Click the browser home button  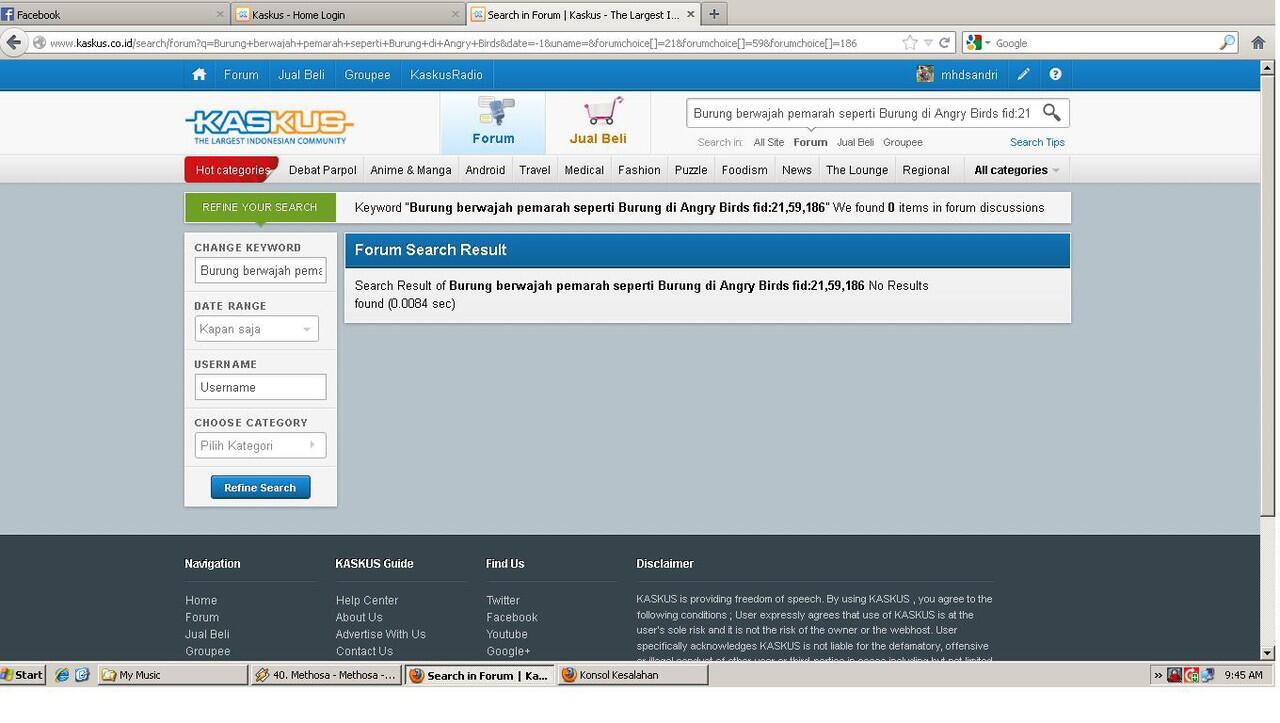(x=1258, y=43)
